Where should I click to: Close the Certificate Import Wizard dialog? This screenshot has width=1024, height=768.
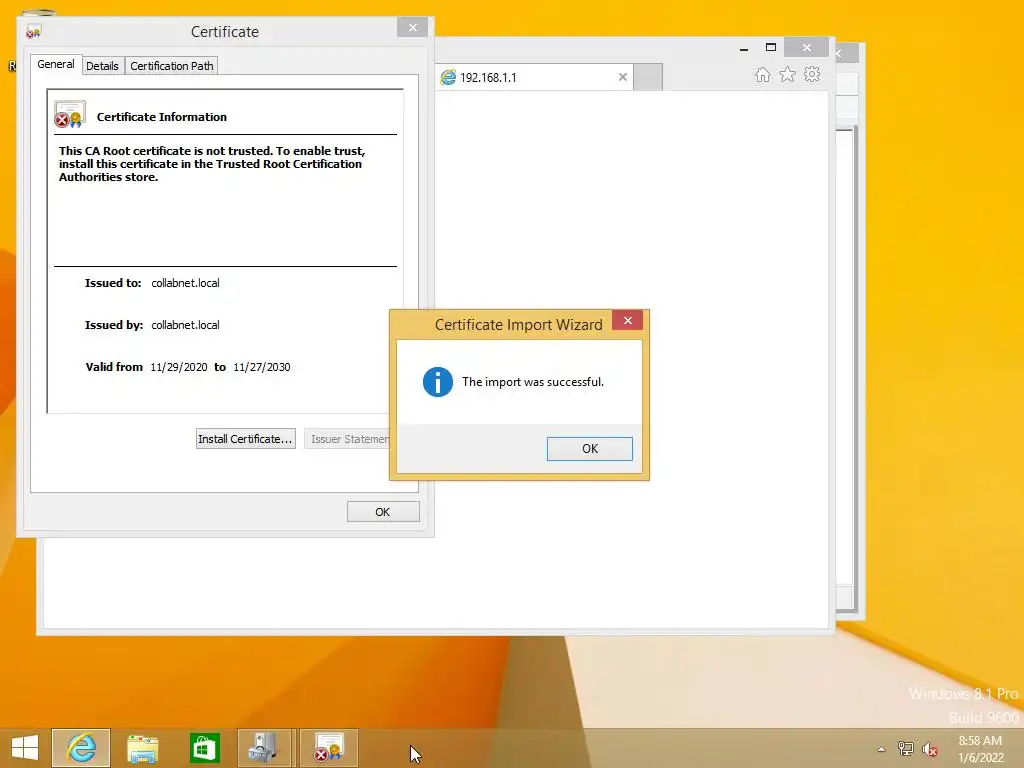click(628, 320)
